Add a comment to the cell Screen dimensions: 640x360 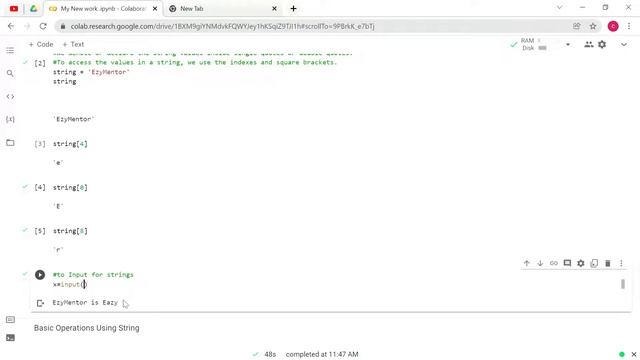(567, 263)
